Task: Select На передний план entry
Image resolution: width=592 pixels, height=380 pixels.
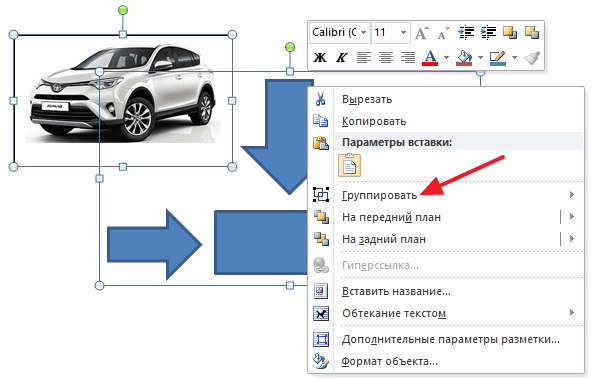Action: pos(446,217)
